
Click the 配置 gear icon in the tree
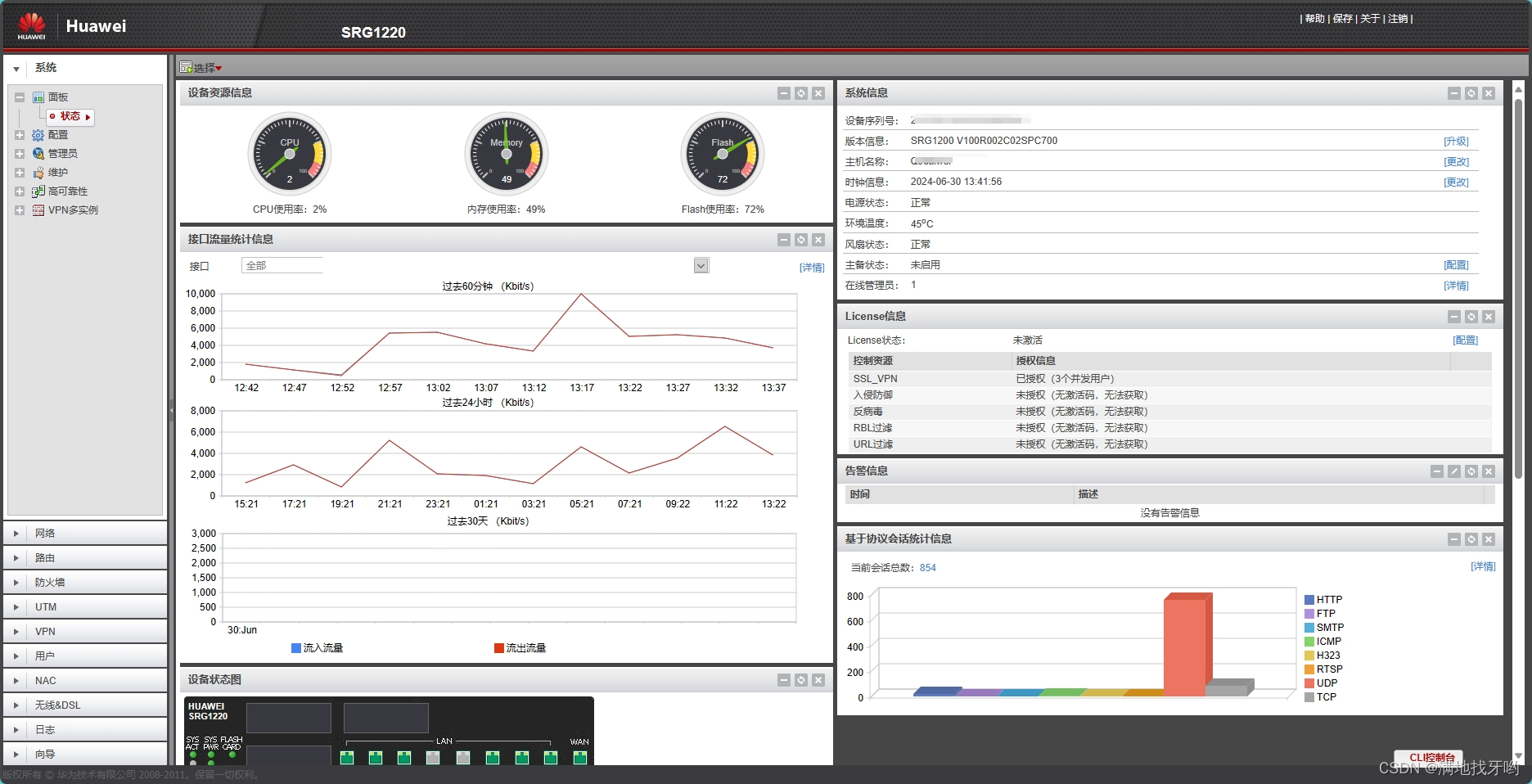38,135
